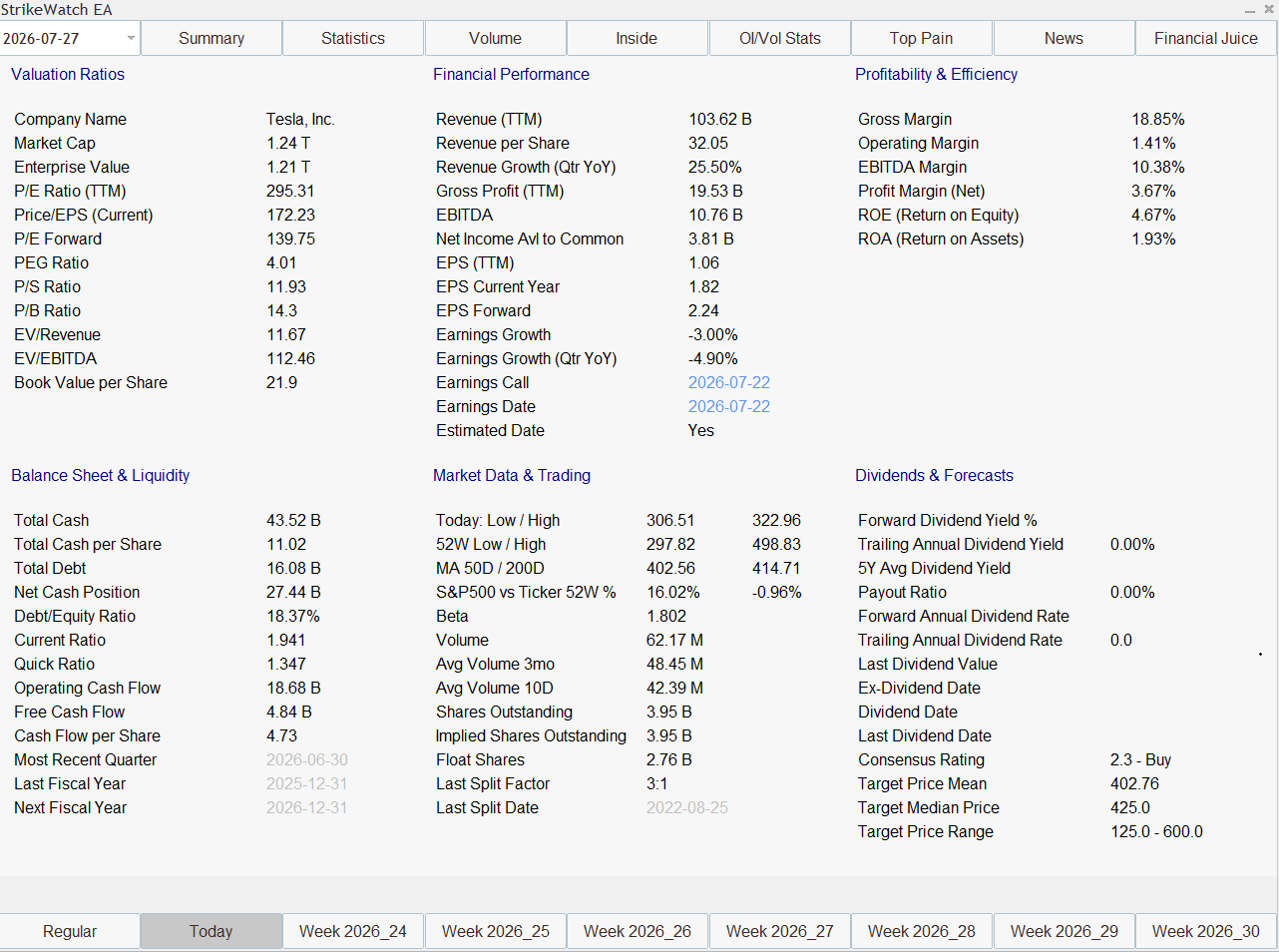Show the Top Pain tab
Screen dimensions: 1279x952
pyautogui.click(x=922, y=39)
